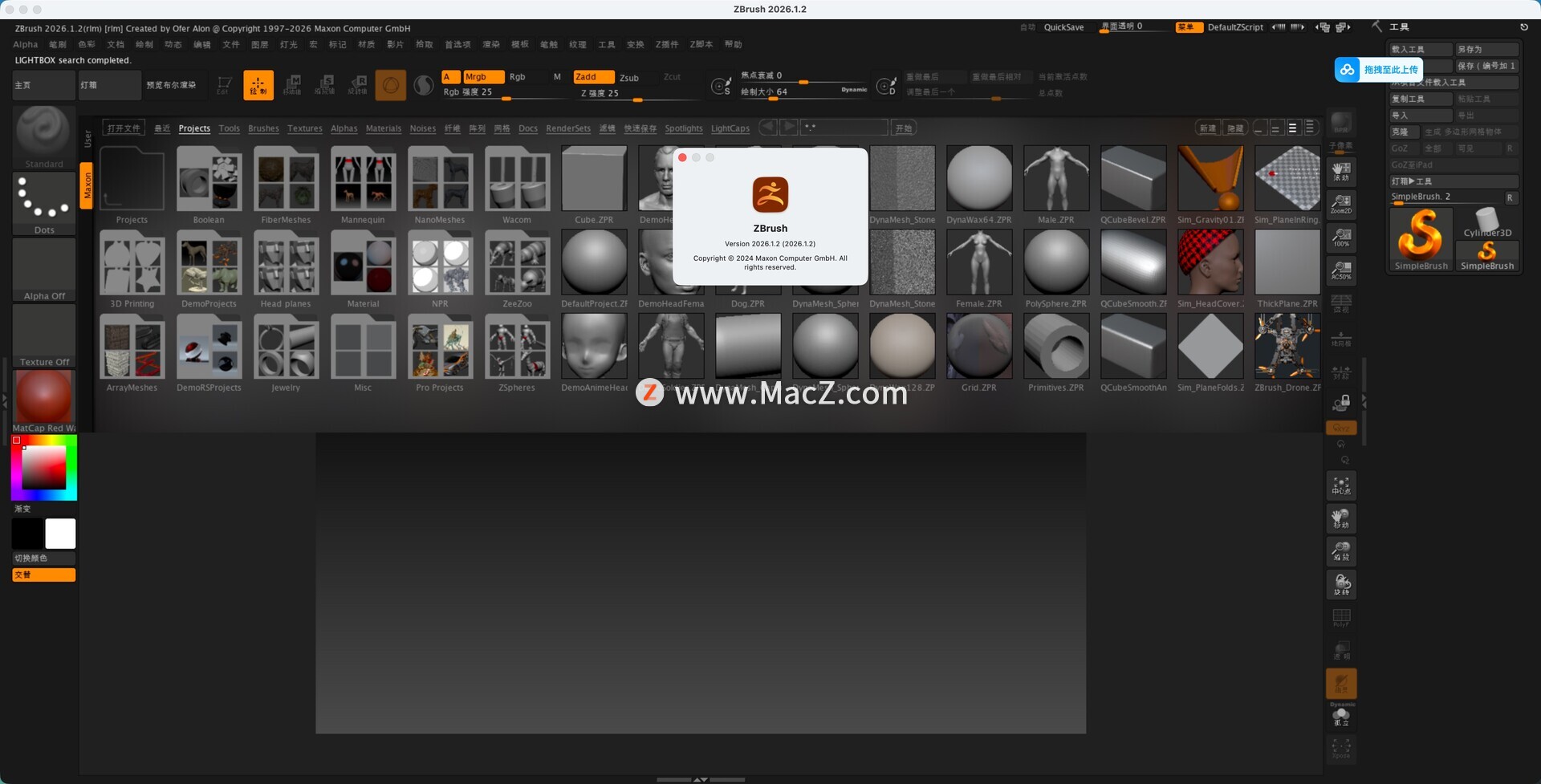Activate the orange Draw mode button
This screenshot has width=1541, height=784.
pyautogui.click(x=258, y=85)
